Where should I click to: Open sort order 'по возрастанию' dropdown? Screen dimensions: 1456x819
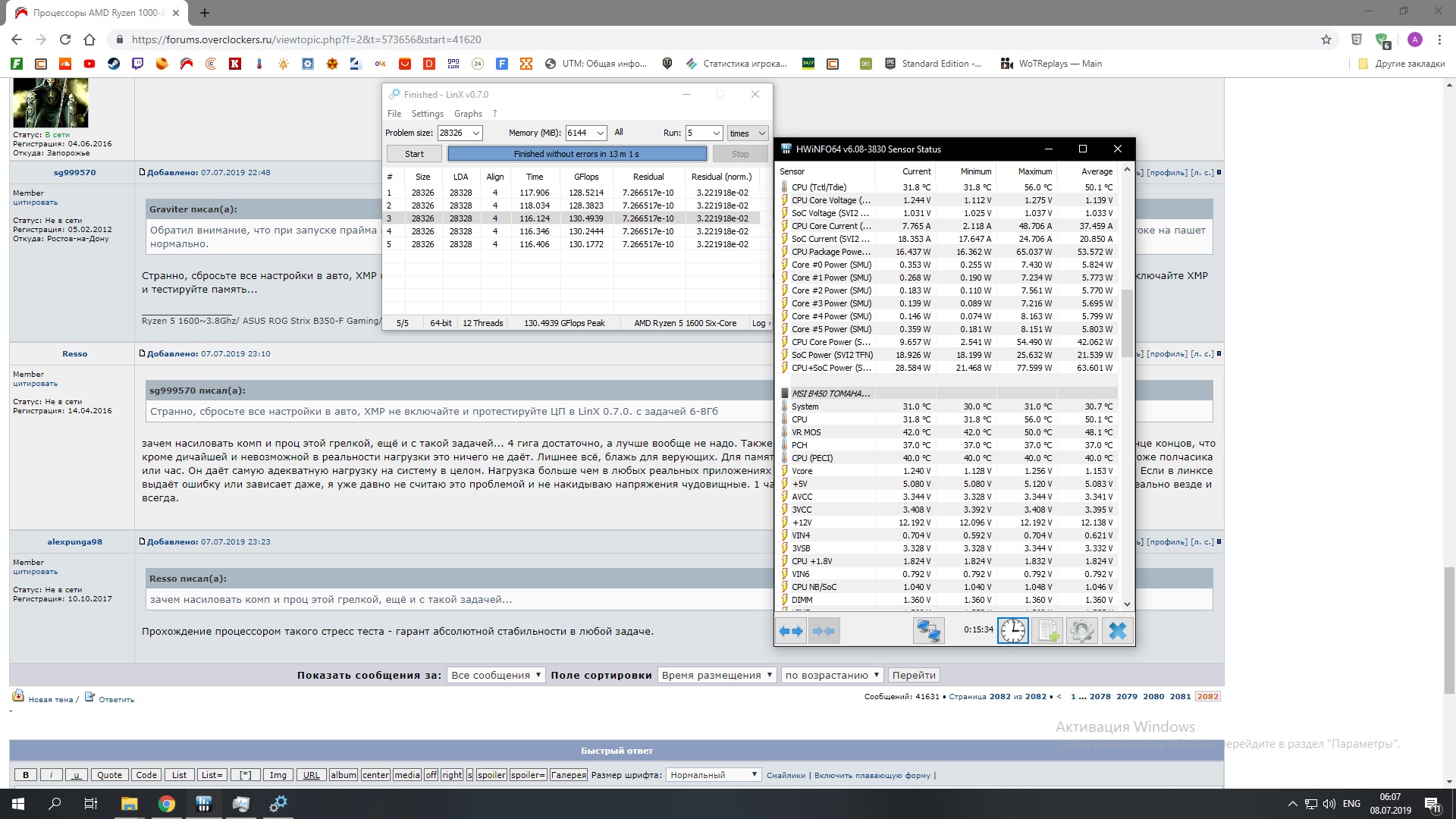832,675
